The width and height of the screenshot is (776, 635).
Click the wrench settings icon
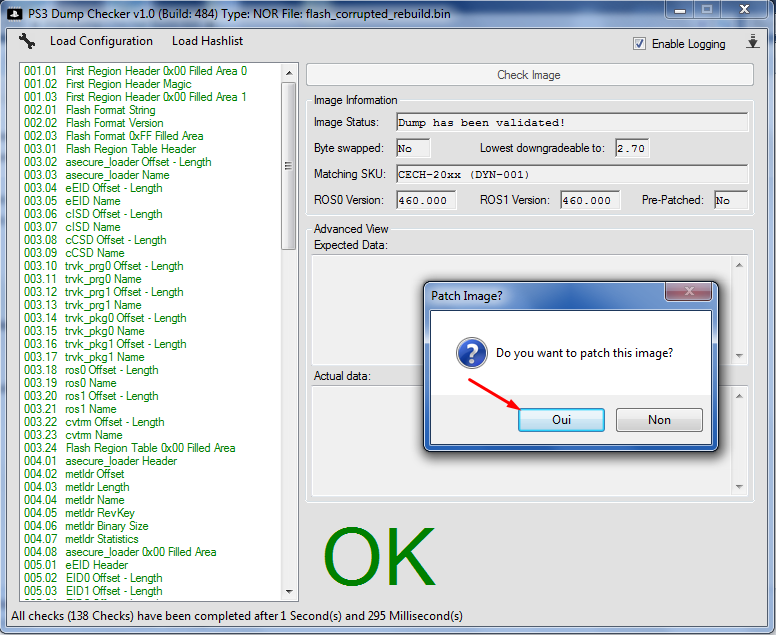pyautogui.click(x=27, y=41)
